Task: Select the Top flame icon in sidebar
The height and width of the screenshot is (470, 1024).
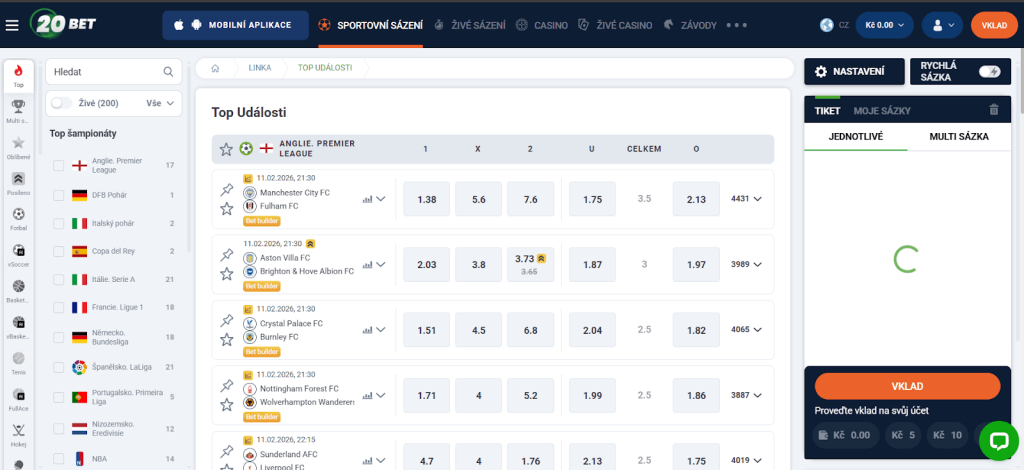Action: tap(18, 75)
